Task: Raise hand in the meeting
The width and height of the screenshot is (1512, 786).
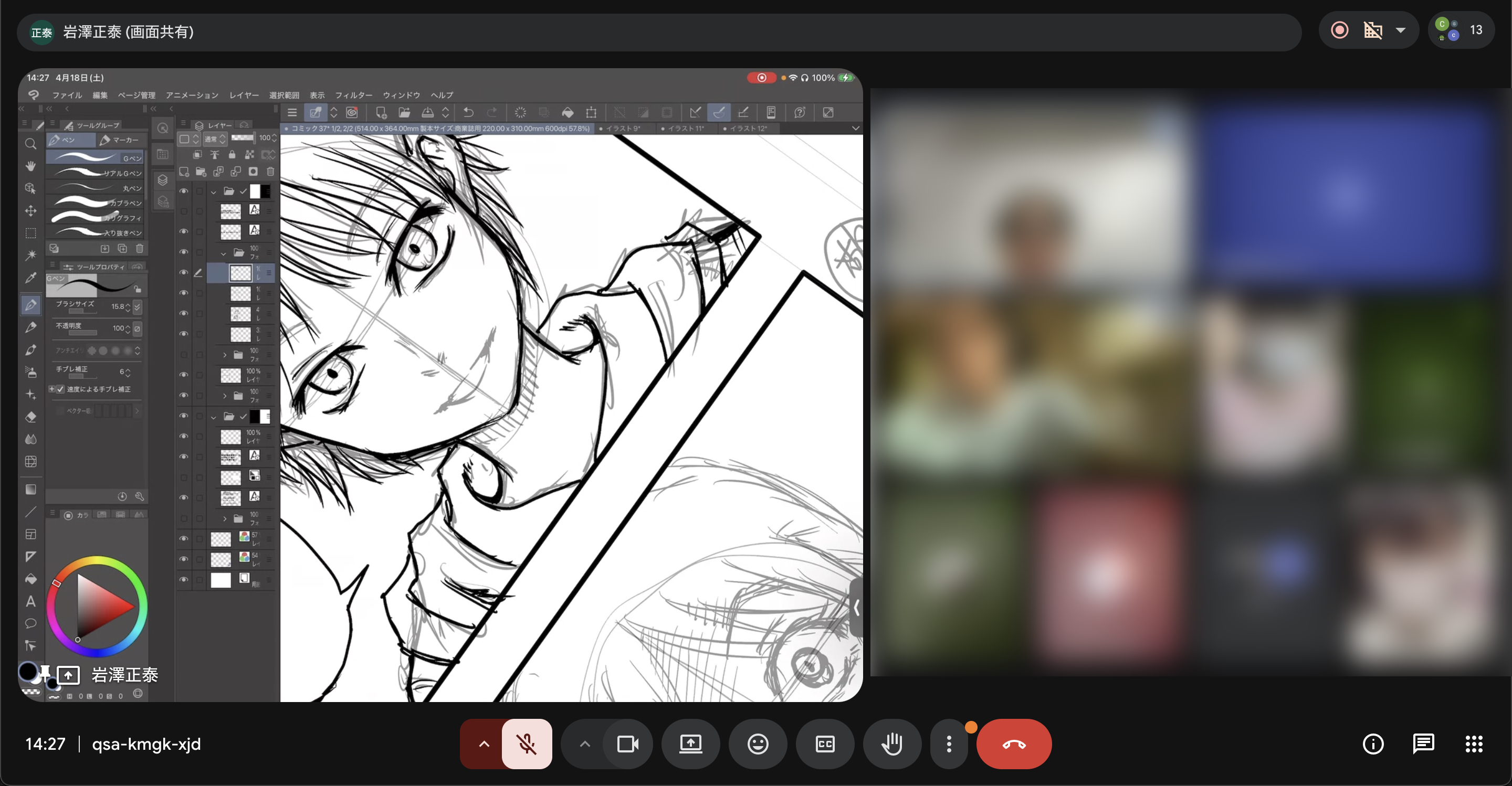Action: tap(891, 744)
